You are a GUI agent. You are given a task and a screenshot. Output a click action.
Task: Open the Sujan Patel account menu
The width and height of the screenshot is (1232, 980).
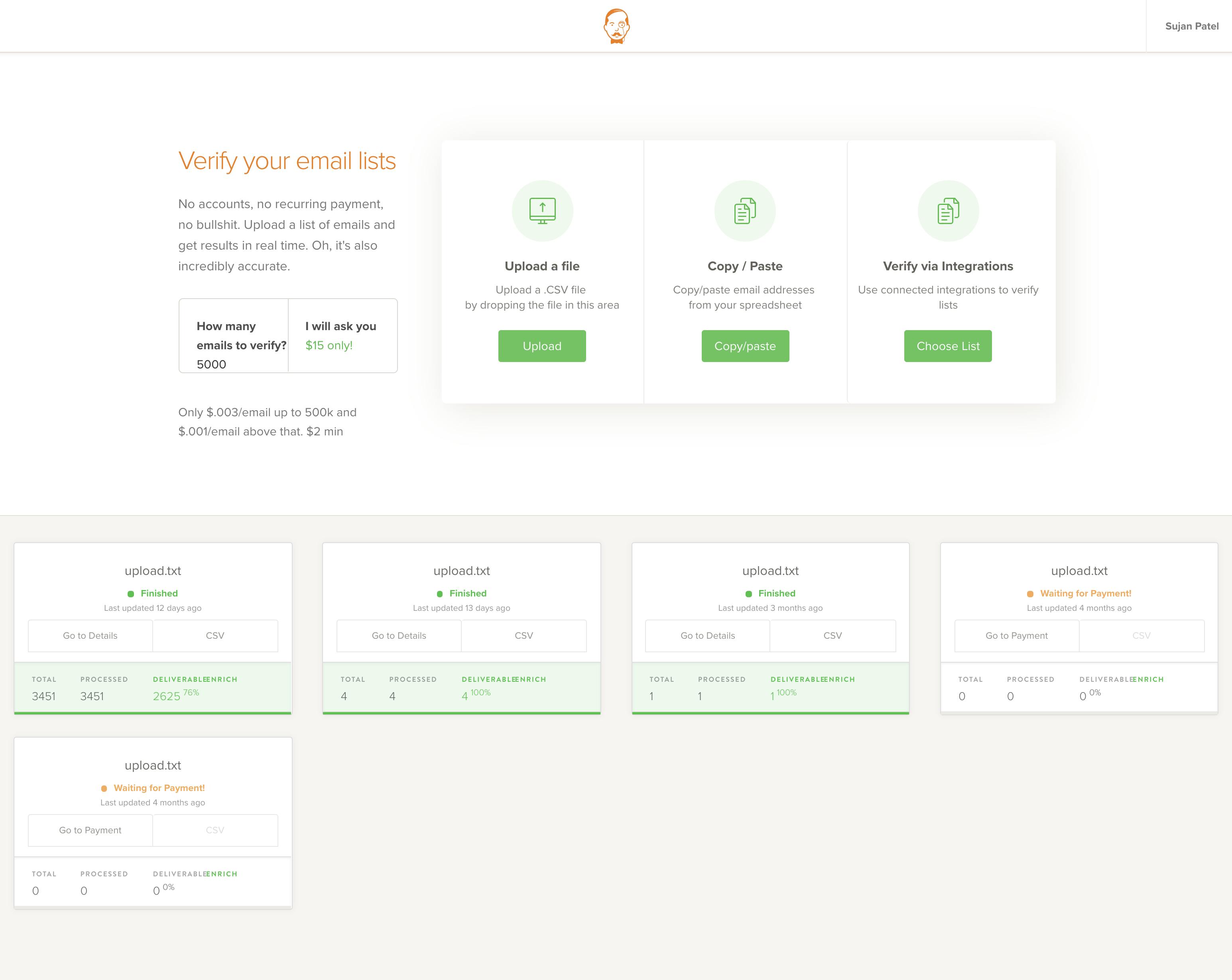pyautogui.click(x=1191, y=26)
